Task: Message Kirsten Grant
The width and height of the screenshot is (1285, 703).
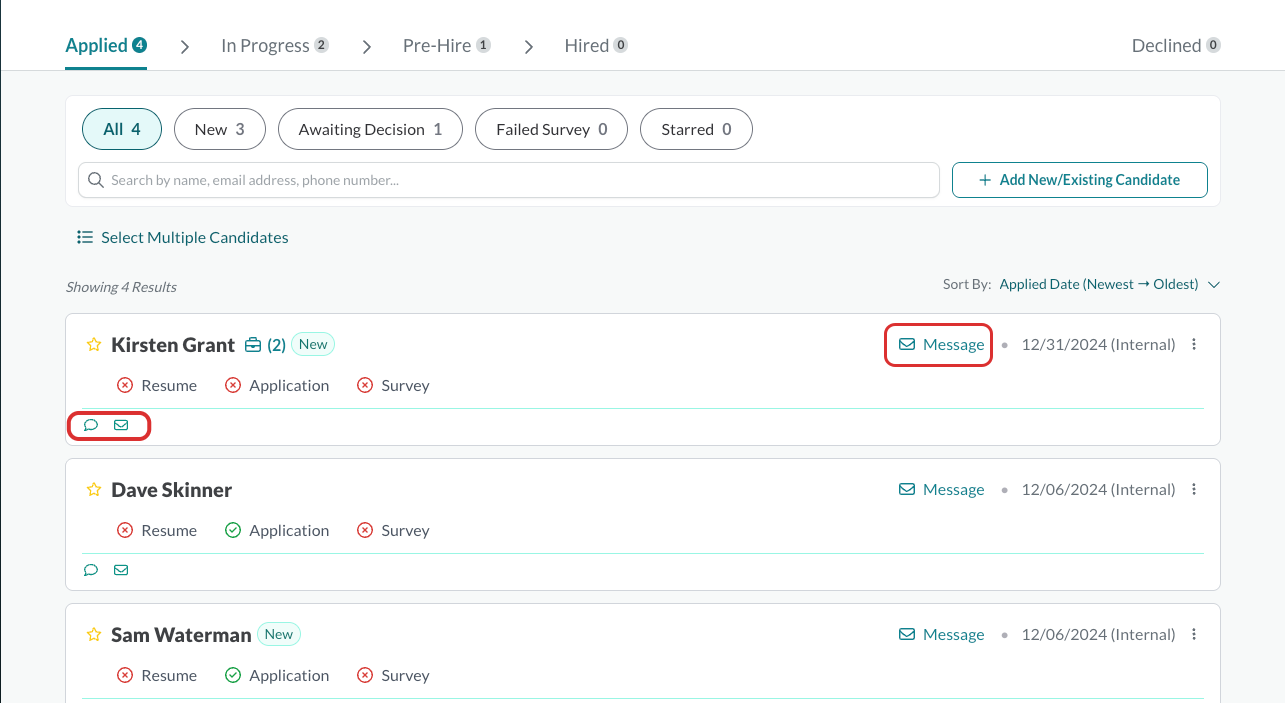Action: click(941, 345)
